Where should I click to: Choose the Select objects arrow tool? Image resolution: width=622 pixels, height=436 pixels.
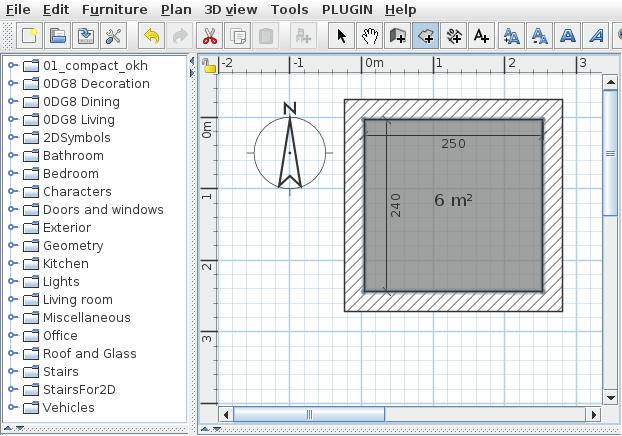pyautogui.click(x=342, y=36)
